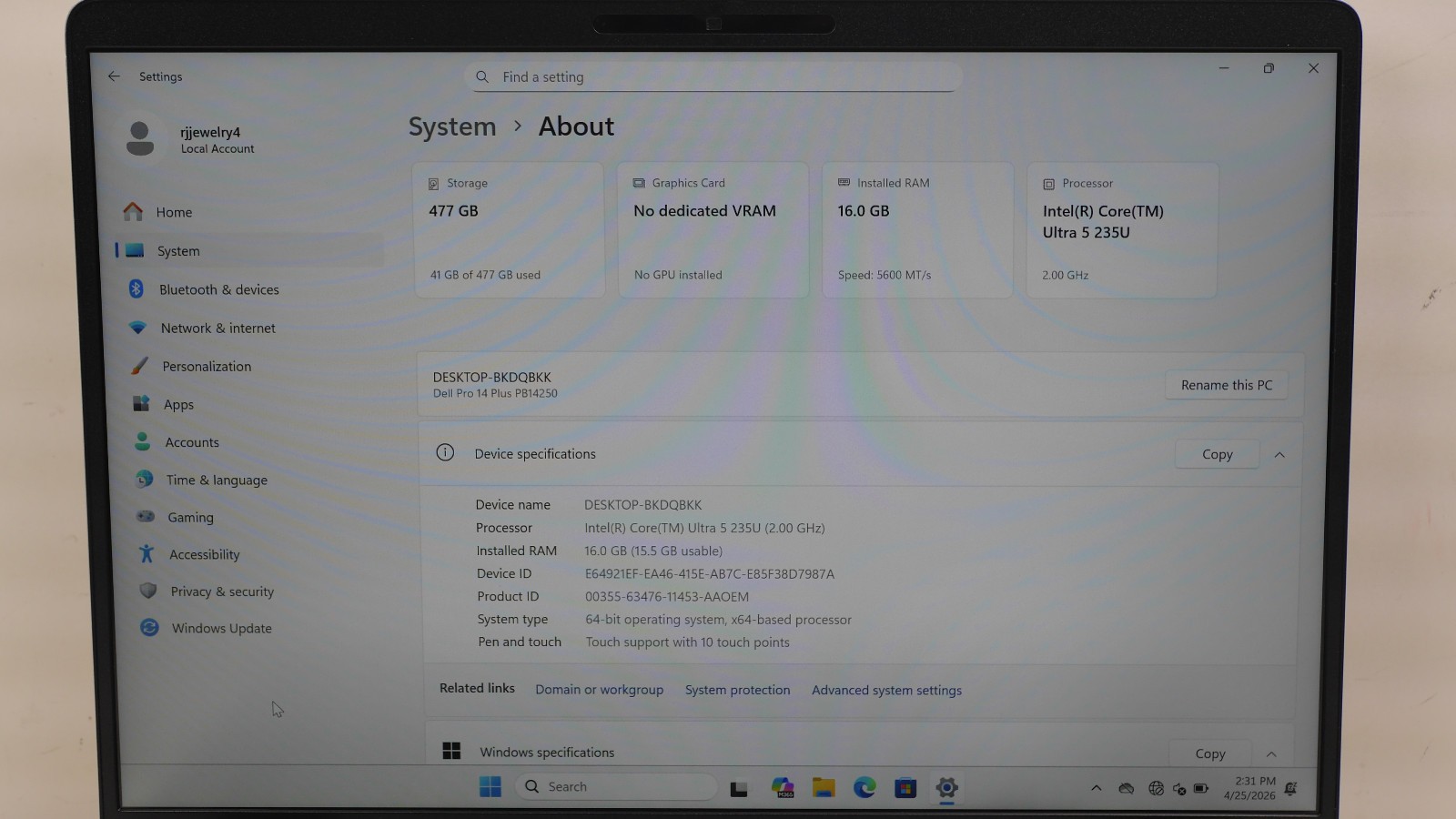Select the Installed RAM 16.0 GB card
The height and width of the screenshot is (819, 1456).
(x=917, y=230)
